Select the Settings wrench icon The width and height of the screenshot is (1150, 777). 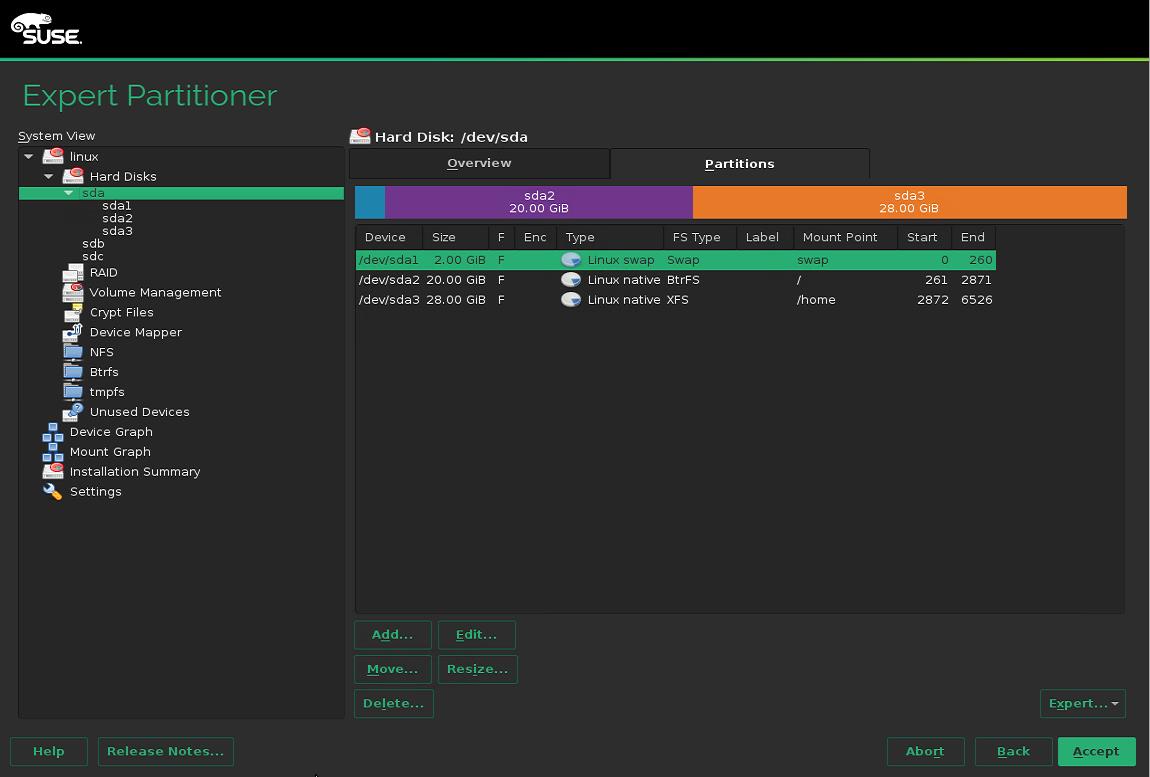[x=53, y=491]
